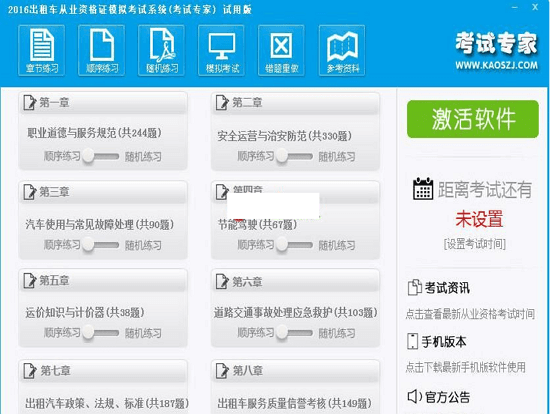The height and width of the screenshot is (414, 550).
Task: Open 官方公告 official announcements
Action: pyautogui.click(x=447, y=397)
